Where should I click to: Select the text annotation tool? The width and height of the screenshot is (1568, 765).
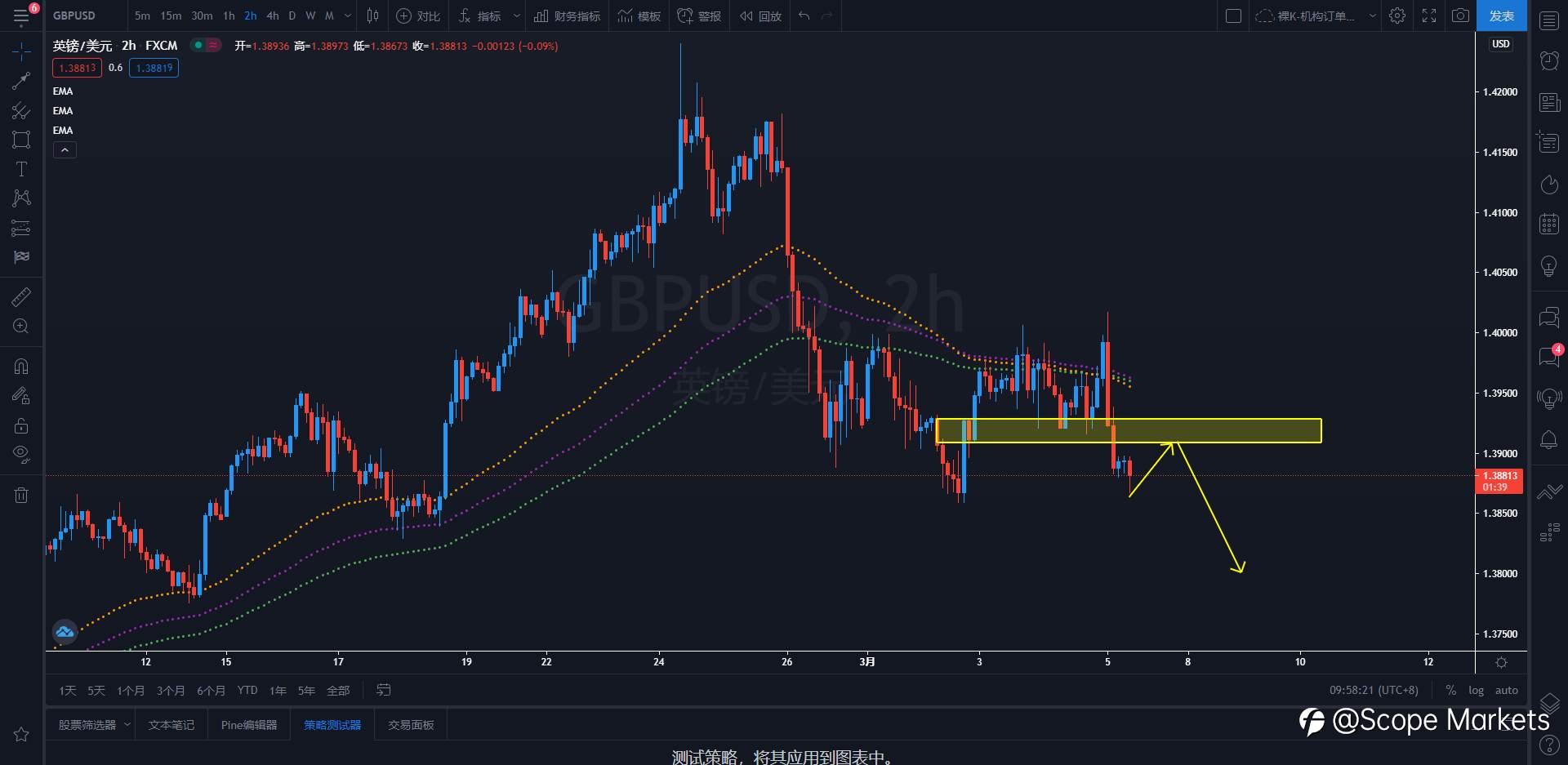(x=21, y=169)
